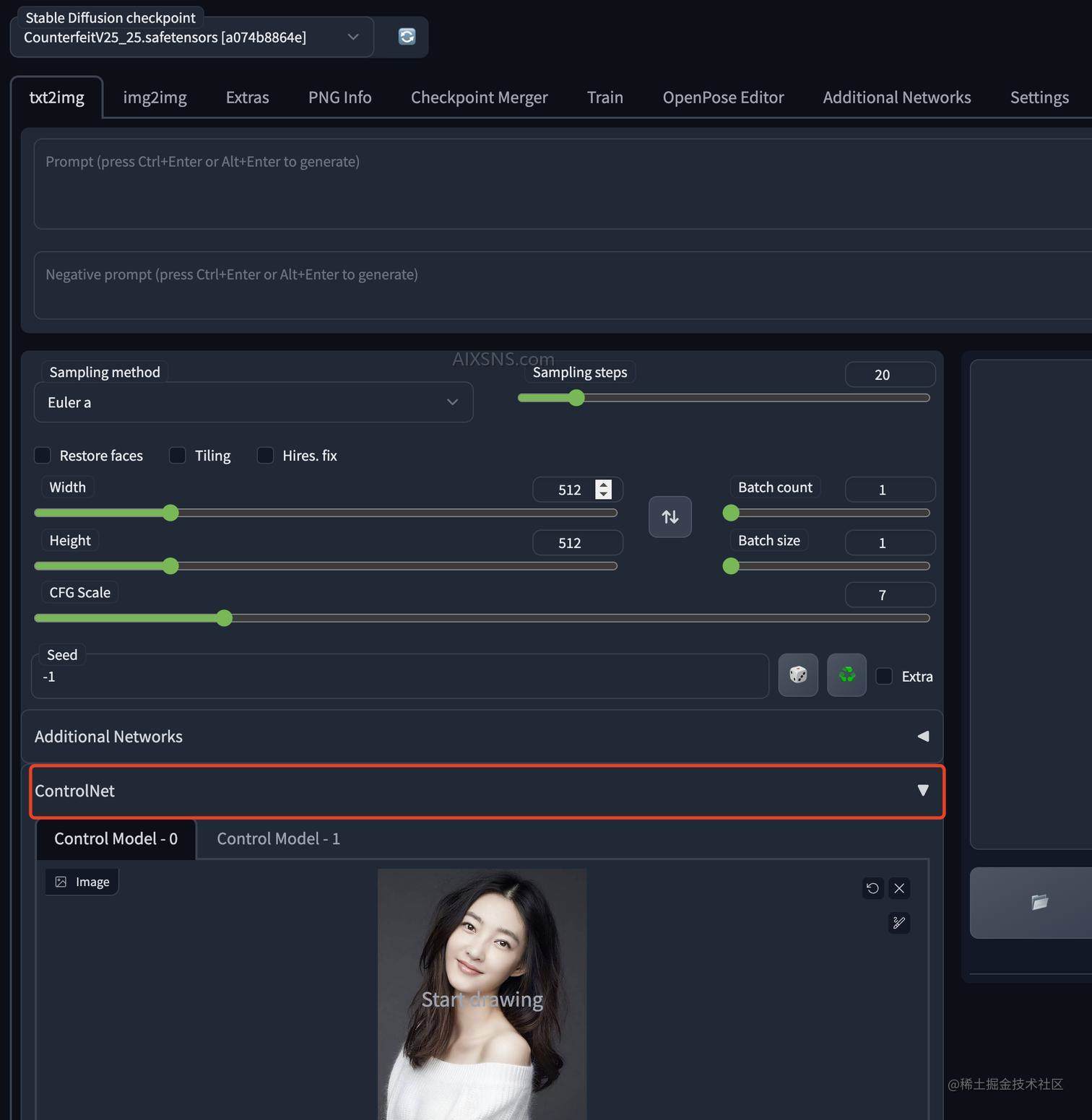This screenshot has height=1120, width=1092.
Task: Click the Image button in ControlNet panel
Action: click(x=81, y=881)
